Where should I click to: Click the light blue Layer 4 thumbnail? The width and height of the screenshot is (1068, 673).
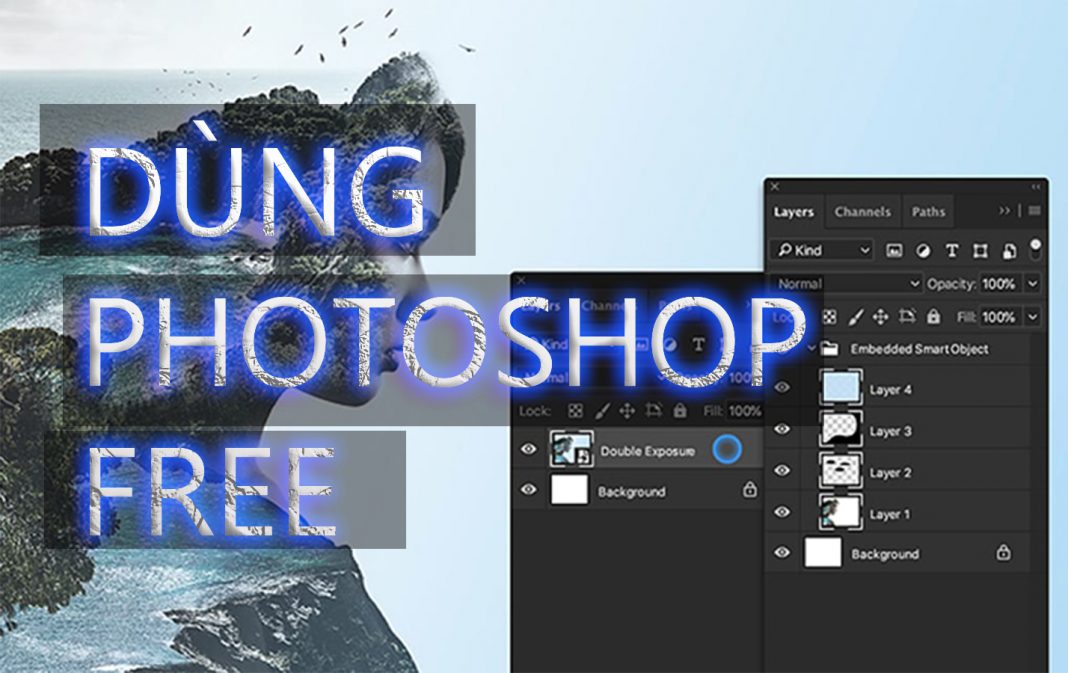point(839,389)
